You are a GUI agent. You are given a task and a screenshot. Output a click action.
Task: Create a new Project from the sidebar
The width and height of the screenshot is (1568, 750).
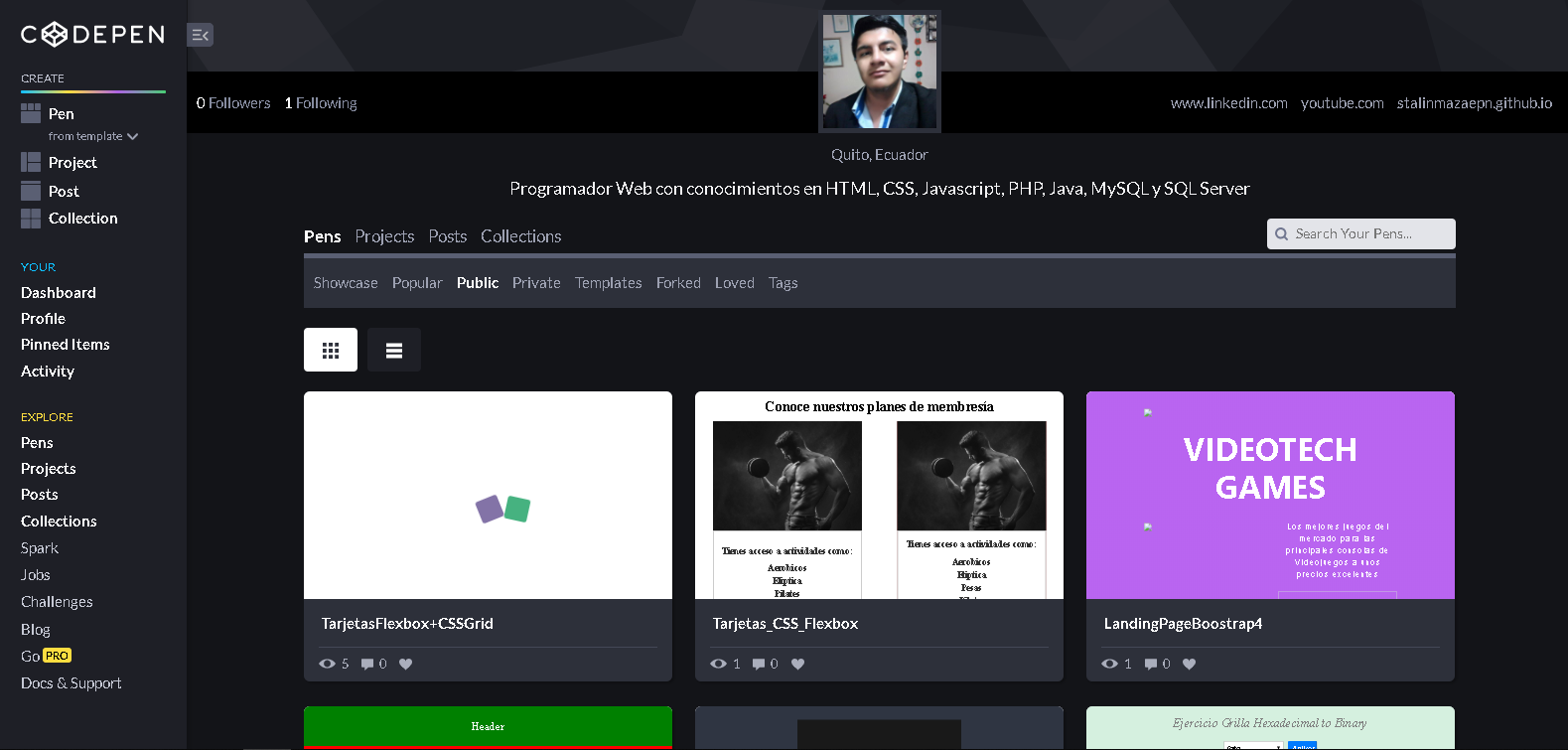[x=71, y=162]
